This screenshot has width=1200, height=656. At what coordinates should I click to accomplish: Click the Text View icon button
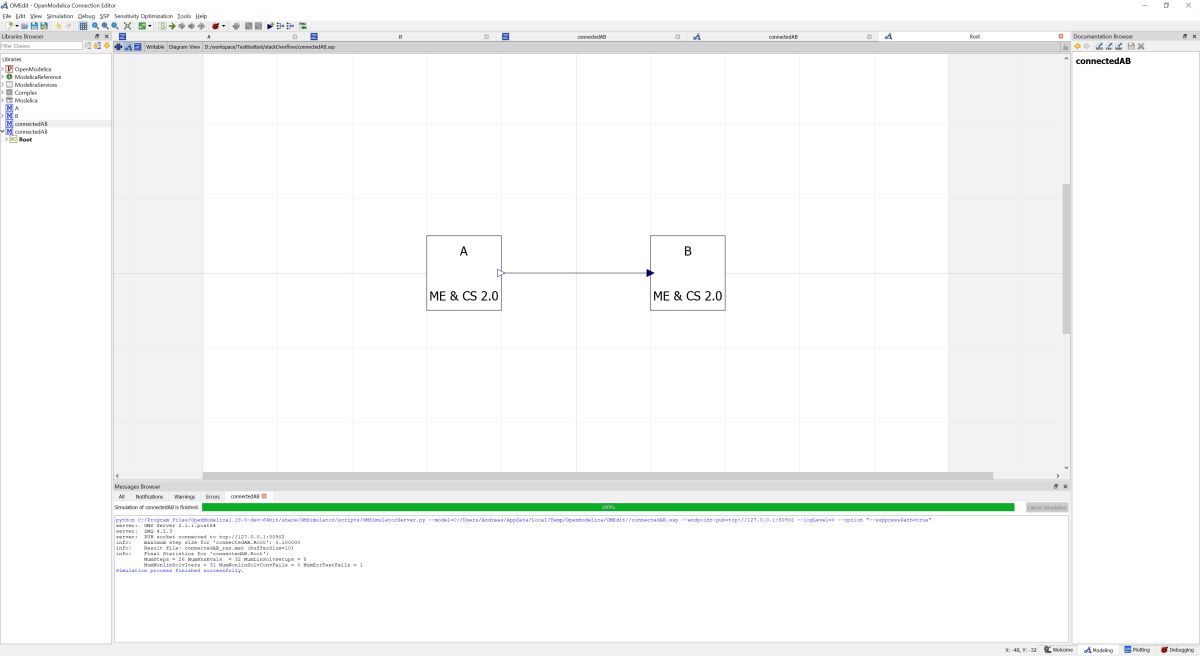[x=137, y=46]
